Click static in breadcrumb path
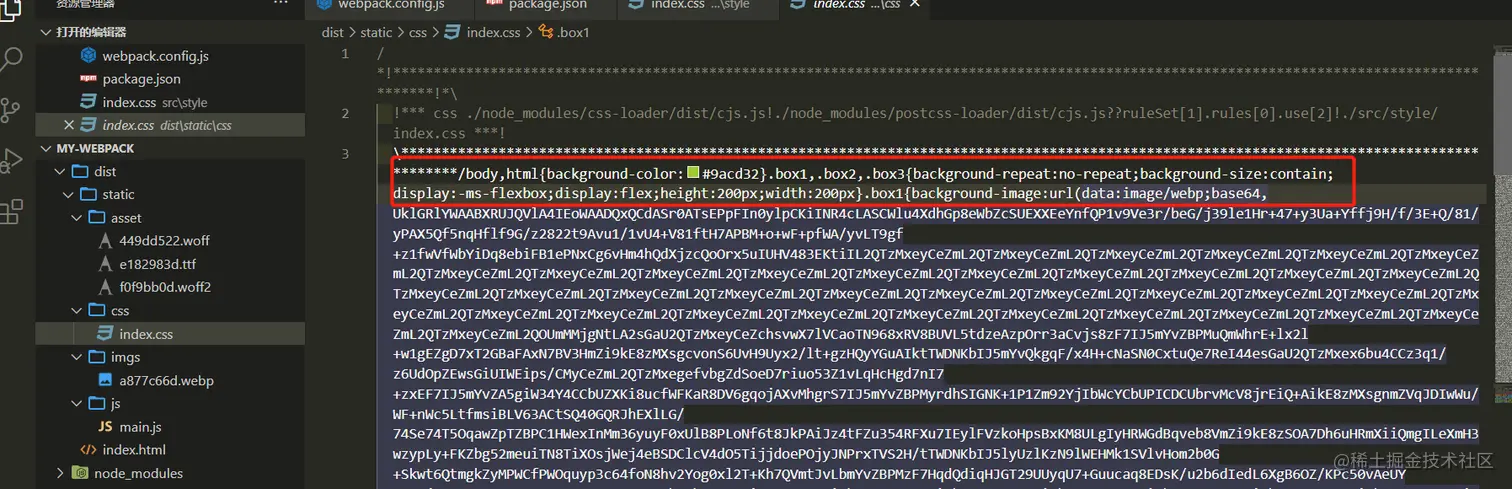 click(377, 33)
